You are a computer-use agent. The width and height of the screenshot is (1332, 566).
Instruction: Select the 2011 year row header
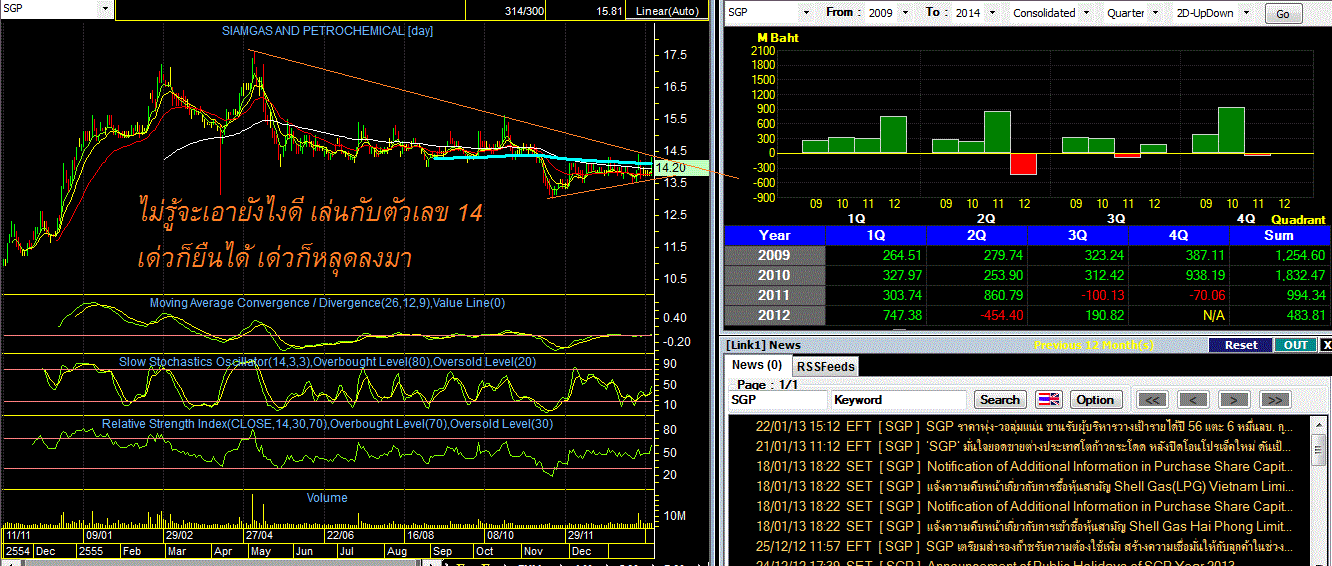tap(775, 295)
